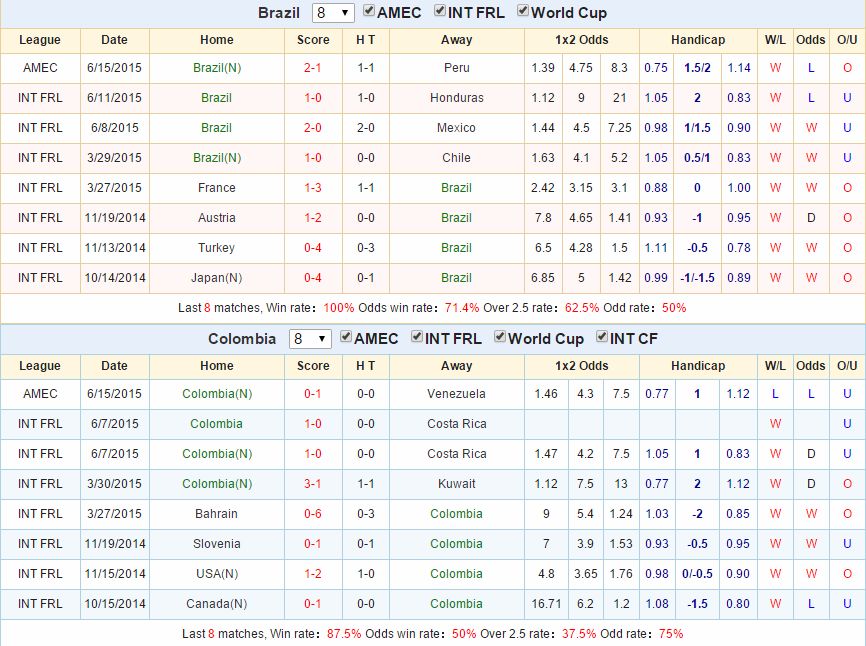Click Colombia over 2.5 rate 37.5%
866x646 pixels.
pos(579,633)
